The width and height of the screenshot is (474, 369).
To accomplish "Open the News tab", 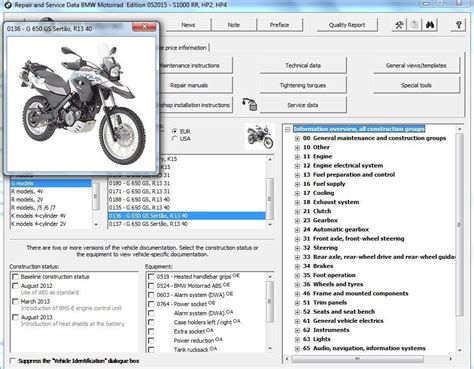I will 188,25.
